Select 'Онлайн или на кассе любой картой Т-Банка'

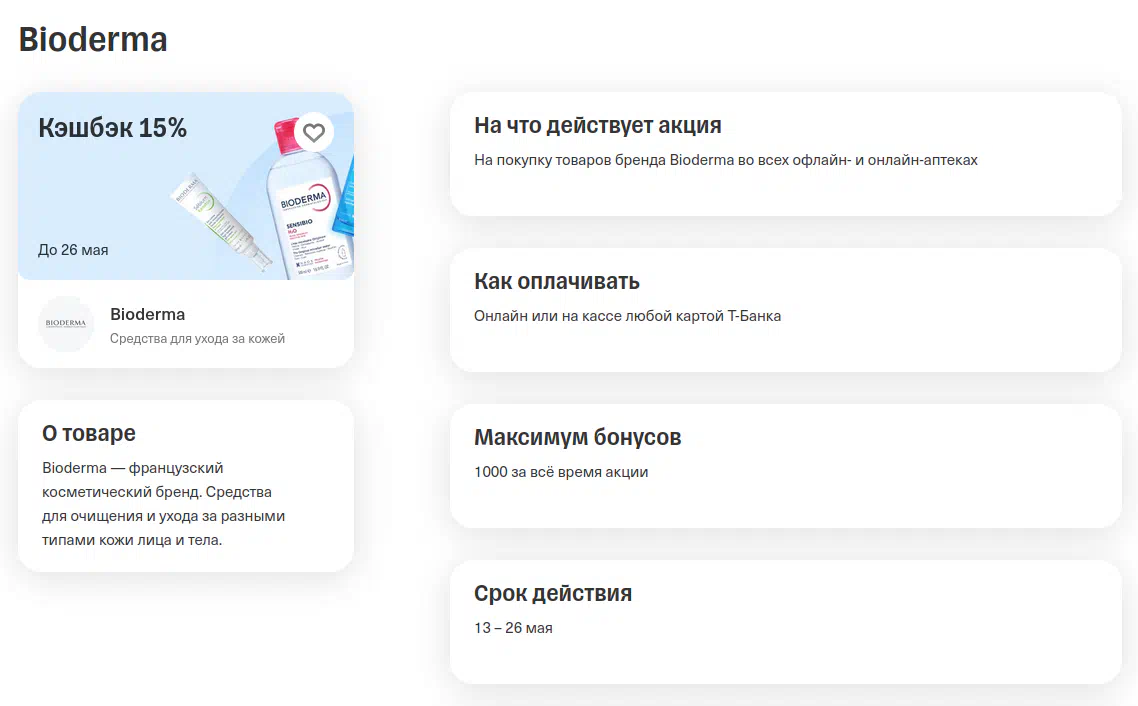pos(628,316)
